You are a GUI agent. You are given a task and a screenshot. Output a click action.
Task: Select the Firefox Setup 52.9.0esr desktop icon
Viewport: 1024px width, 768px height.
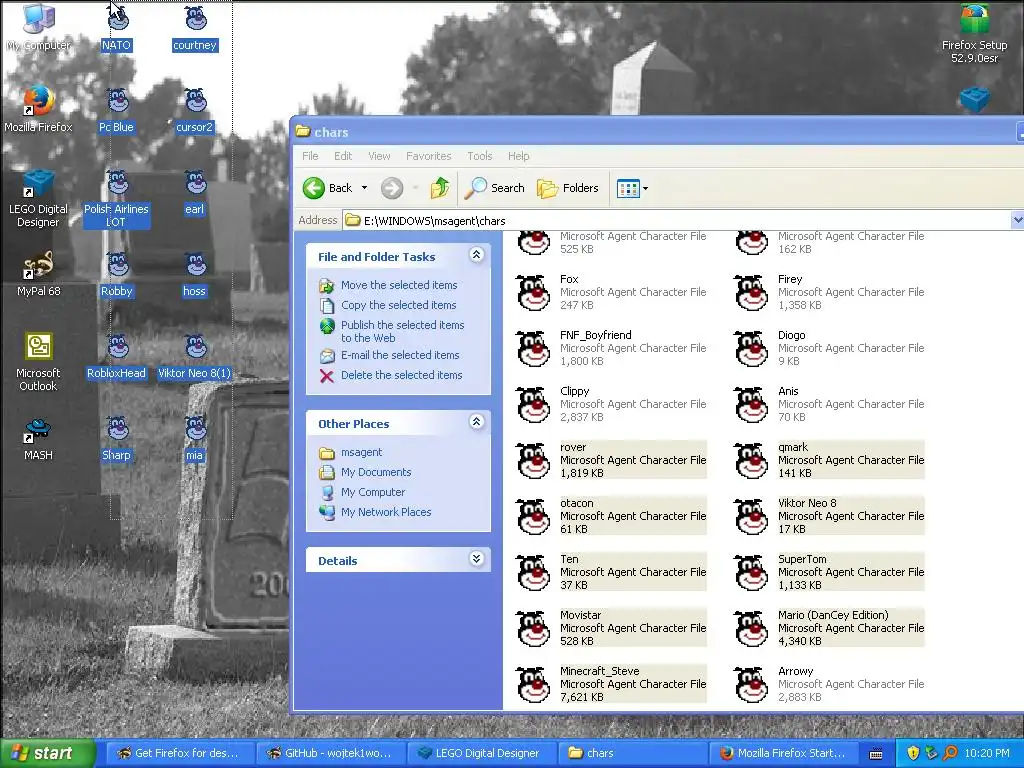pos(974,20)
